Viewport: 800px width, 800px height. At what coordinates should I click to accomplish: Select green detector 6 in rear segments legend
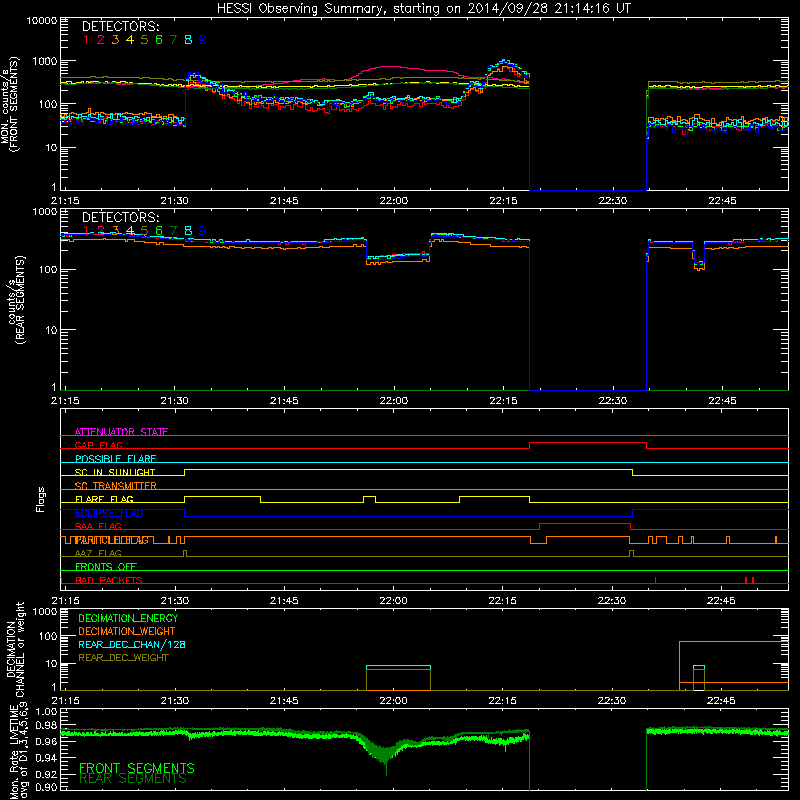(159, 231)
